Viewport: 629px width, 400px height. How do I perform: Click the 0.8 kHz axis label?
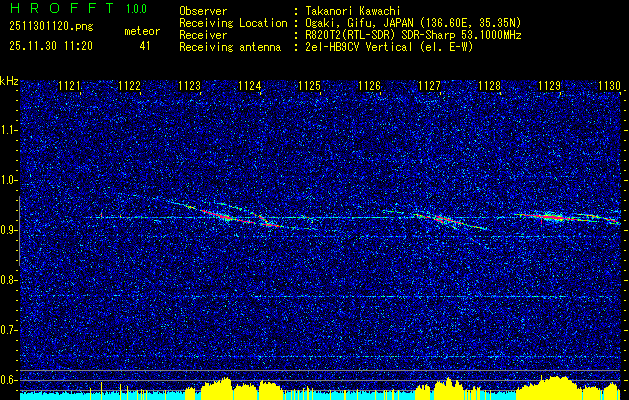point(9,280)
